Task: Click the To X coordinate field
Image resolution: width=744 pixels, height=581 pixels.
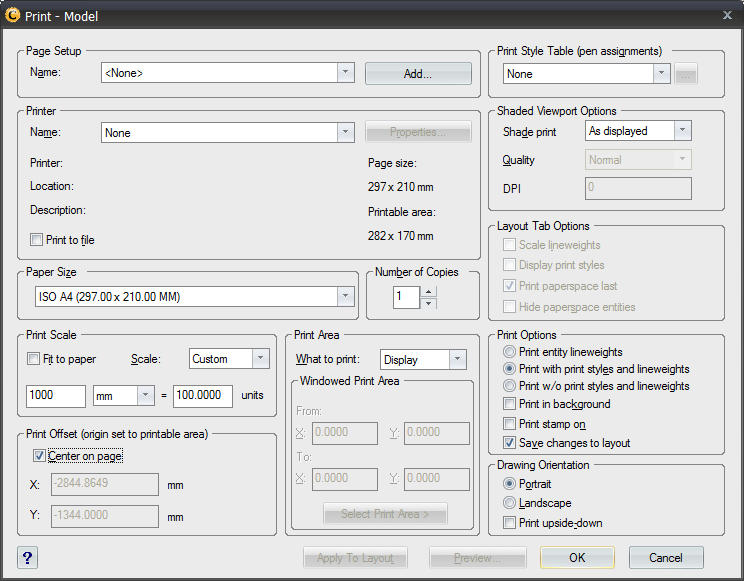Action: [345, 479]
